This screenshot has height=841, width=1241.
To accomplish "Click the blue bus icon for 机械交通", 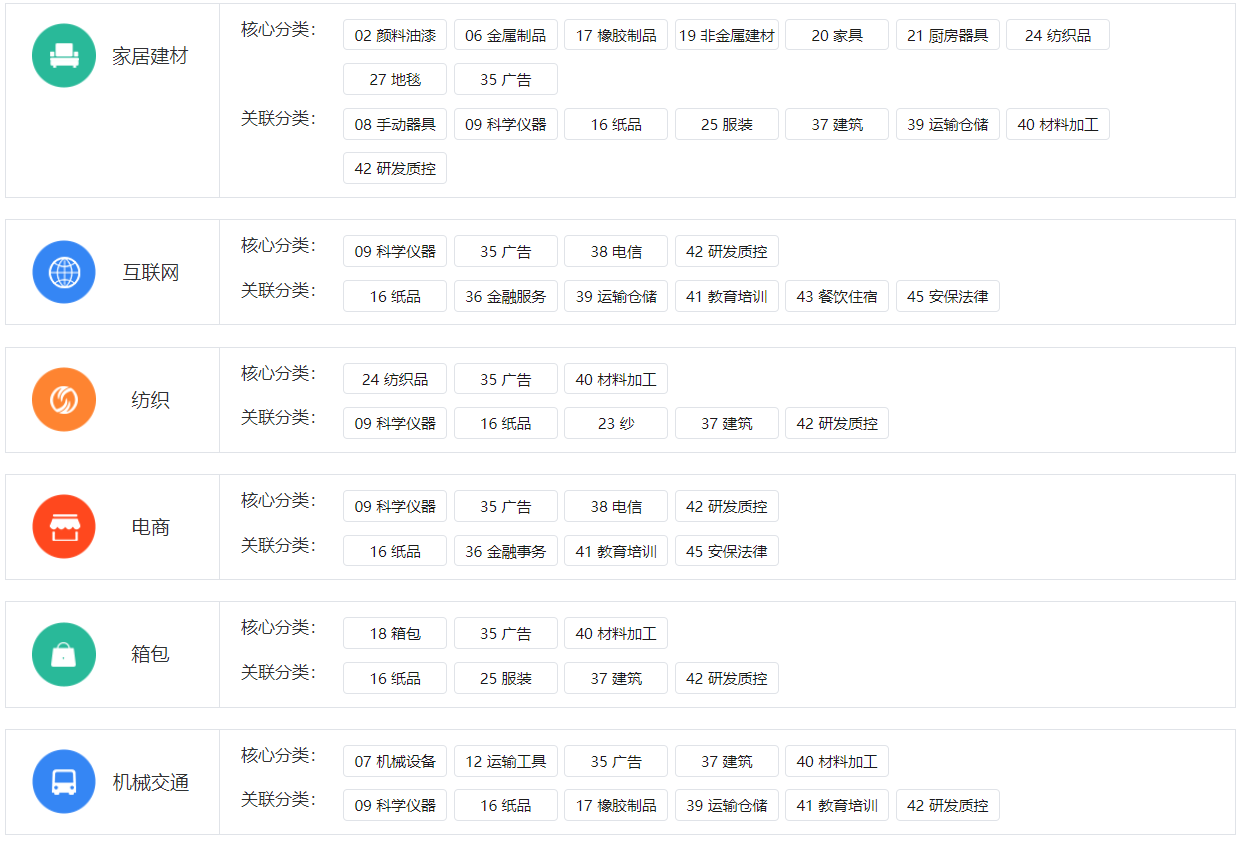I will [64, 782].
